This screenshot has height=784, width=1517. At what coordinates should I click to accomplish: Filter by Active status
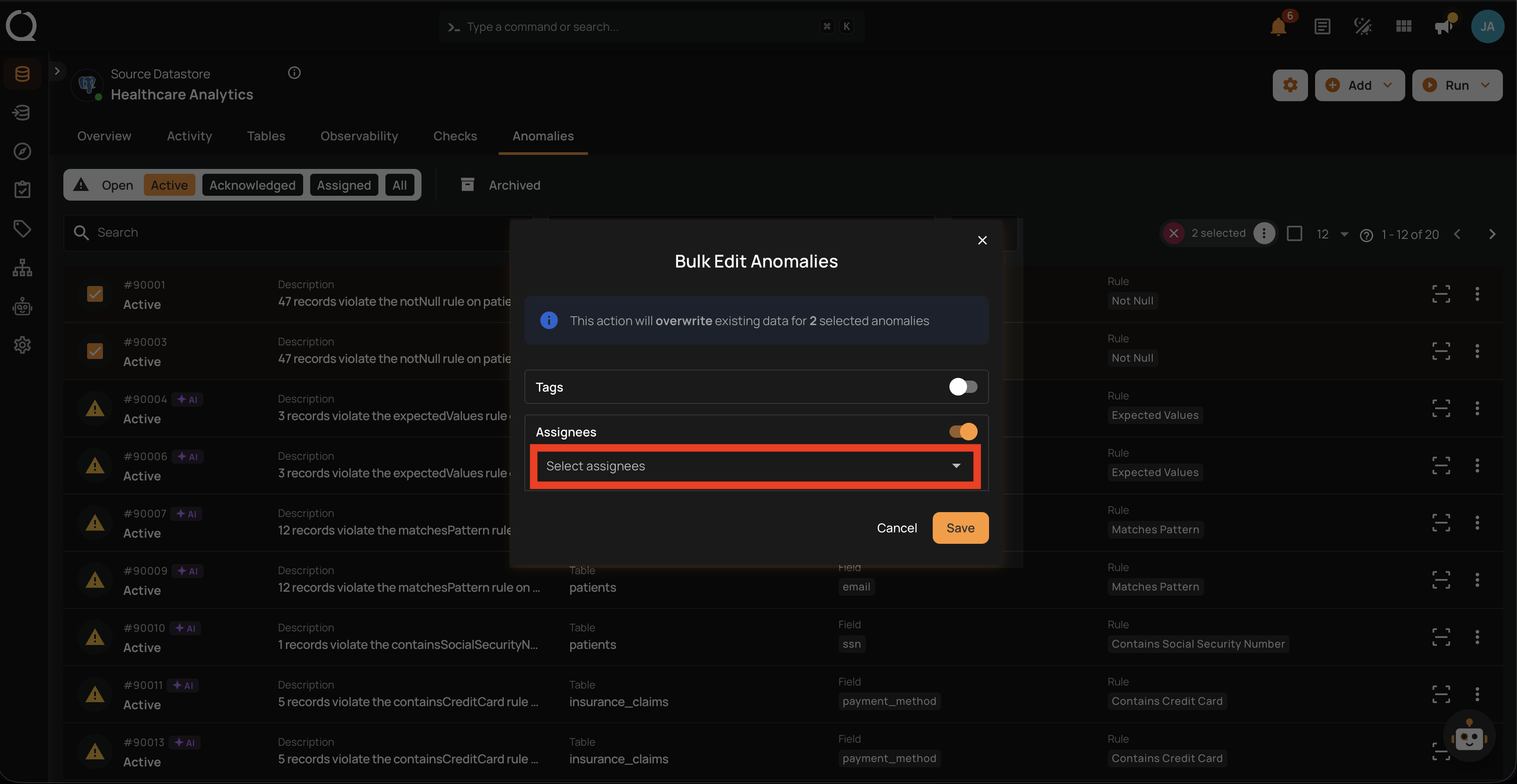tap(169, 185)
